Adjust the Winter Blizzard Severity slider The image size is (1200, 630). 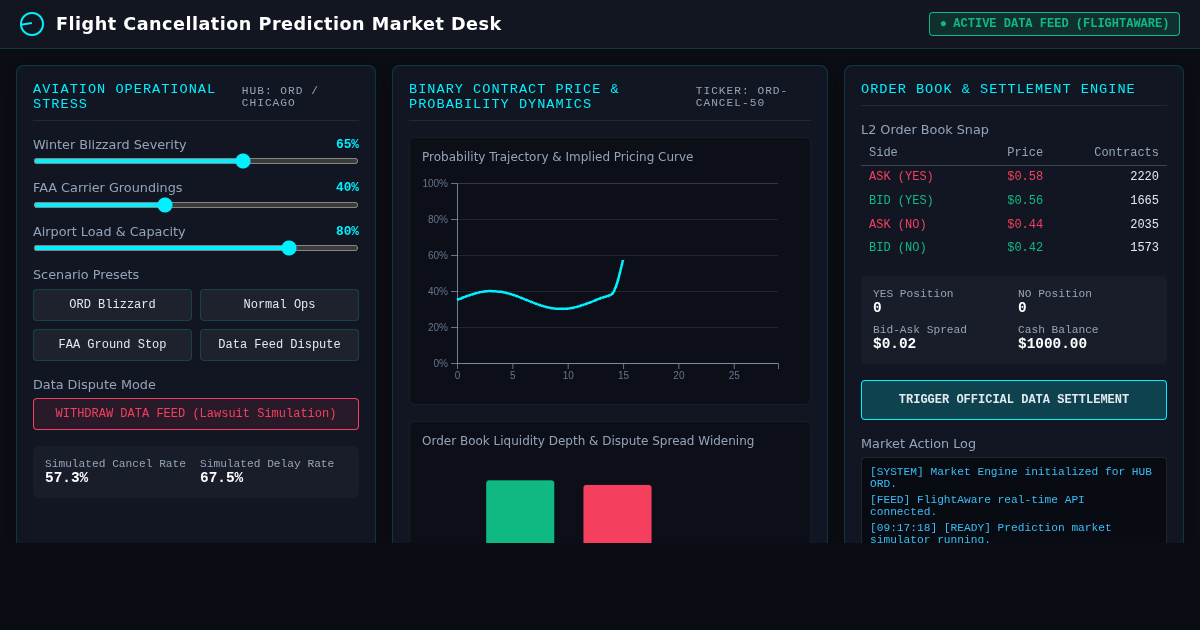click(196, 161)
